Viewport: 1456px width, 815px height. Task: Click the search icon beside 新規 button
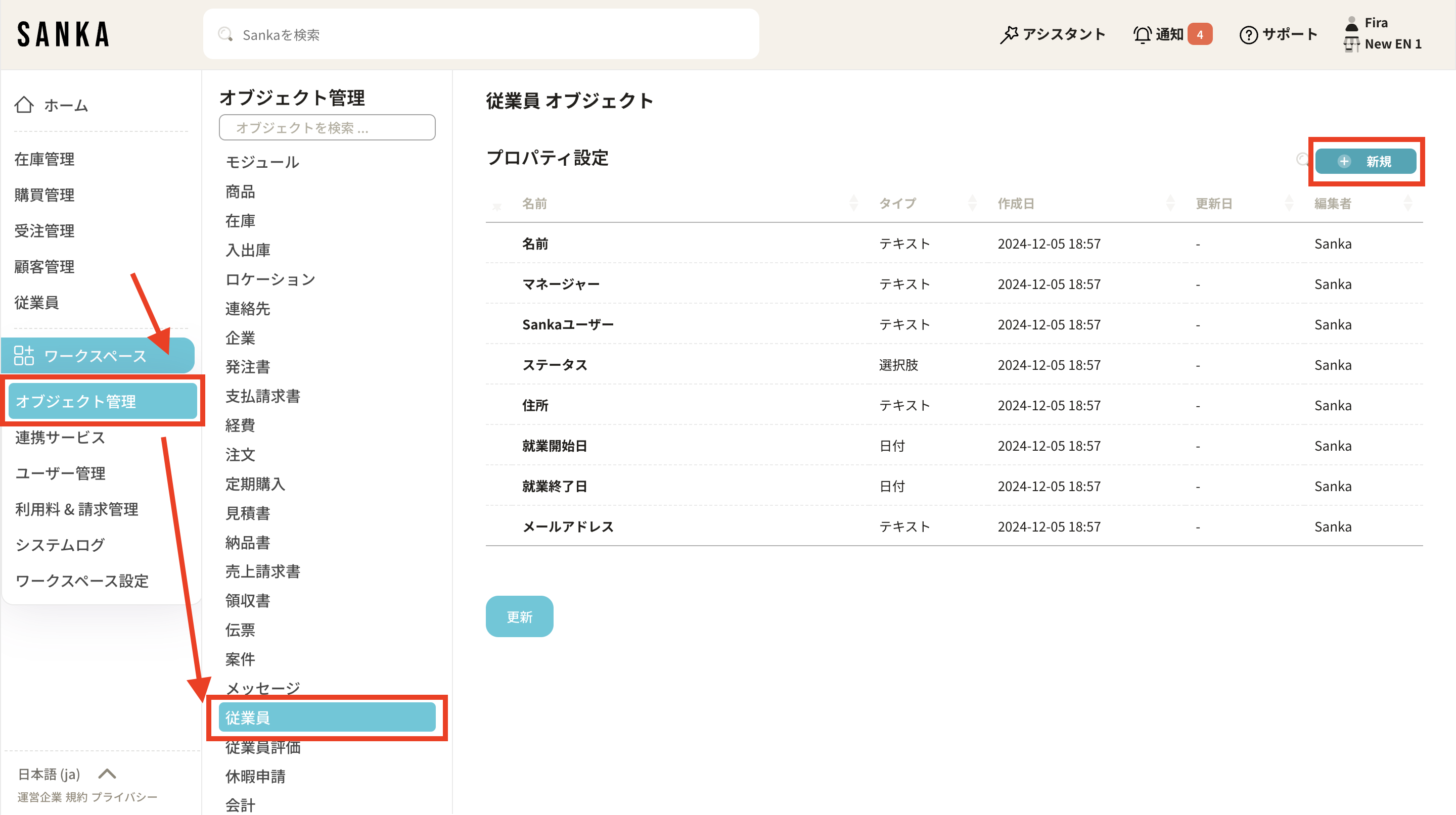1302,160
